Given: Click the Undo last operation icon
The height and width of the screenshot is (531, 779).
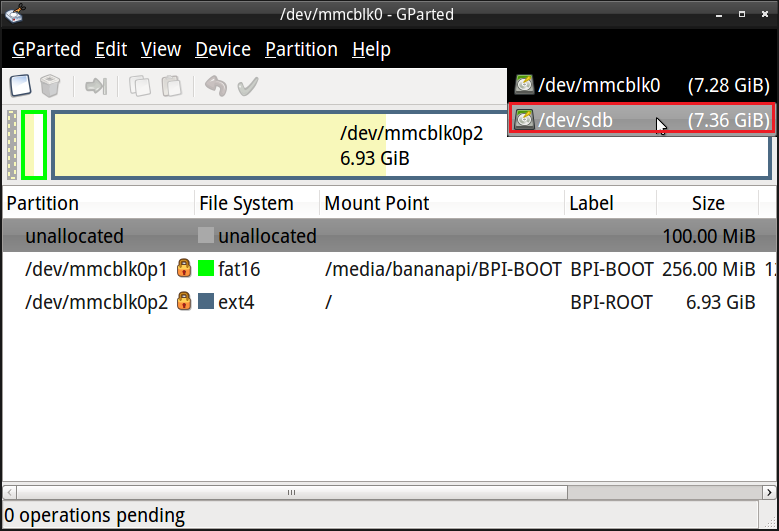Looking at the screenshot, I should [215, 86].
